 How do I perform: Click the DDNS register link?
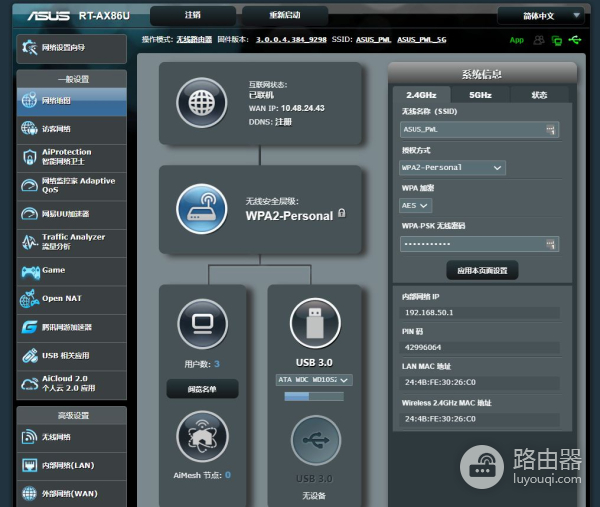pos(284,122)
